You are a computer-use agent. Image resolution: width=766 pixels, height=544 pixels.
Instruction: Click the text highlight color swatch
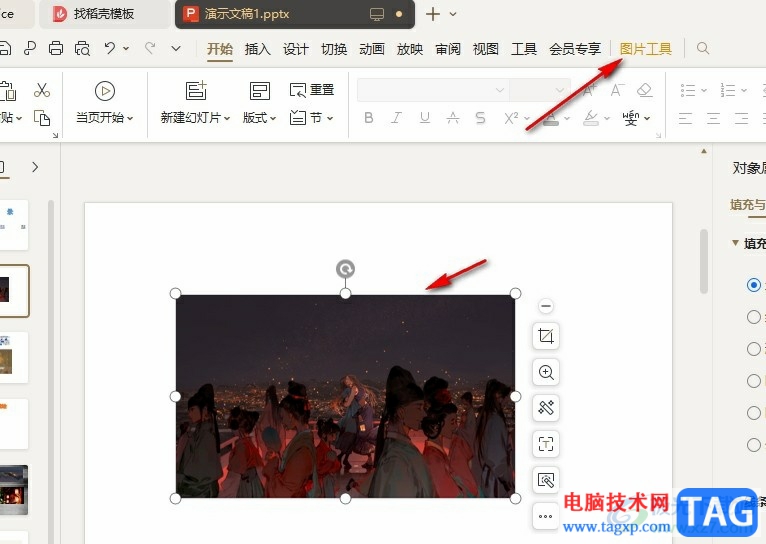tap(591, 118)
